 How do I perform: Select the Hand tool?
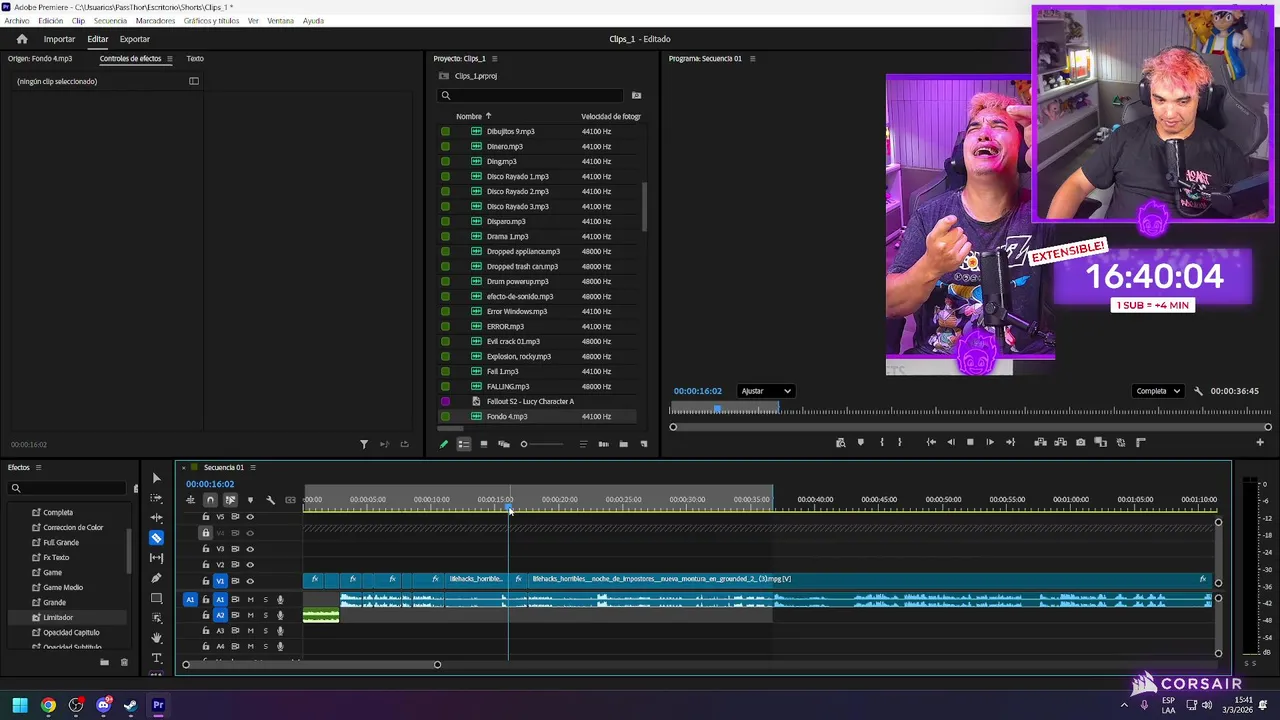pyautogui.click(x=156, y=638)
